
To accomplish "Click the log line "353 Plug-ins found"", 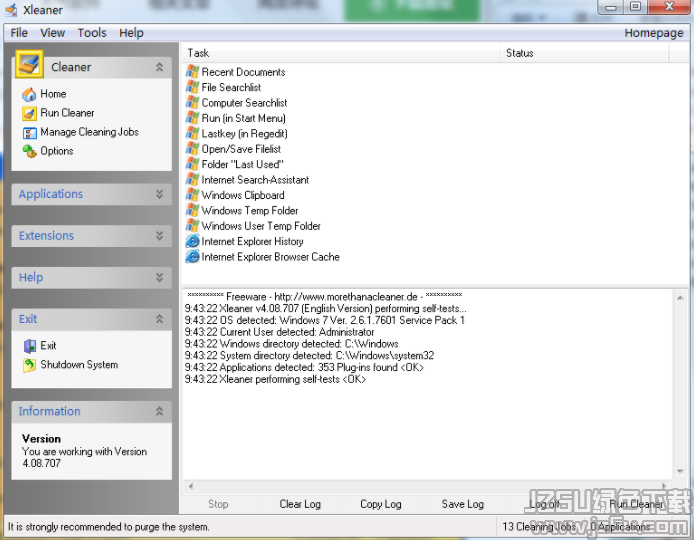I will pyautogui.click(x=304, y=367).
